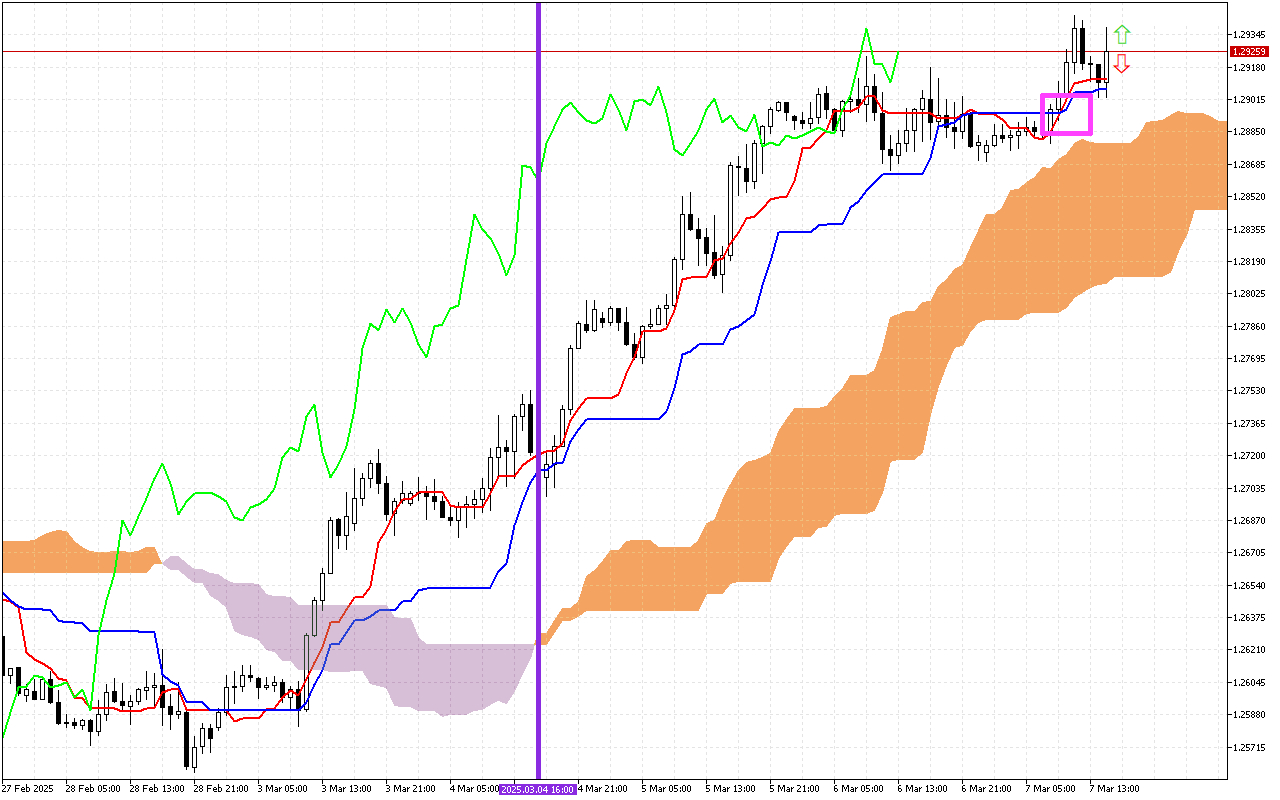Click the 6 Mar 21:00 time label
This screenshot has width=1280, height=800.
(x=987, y=789)
